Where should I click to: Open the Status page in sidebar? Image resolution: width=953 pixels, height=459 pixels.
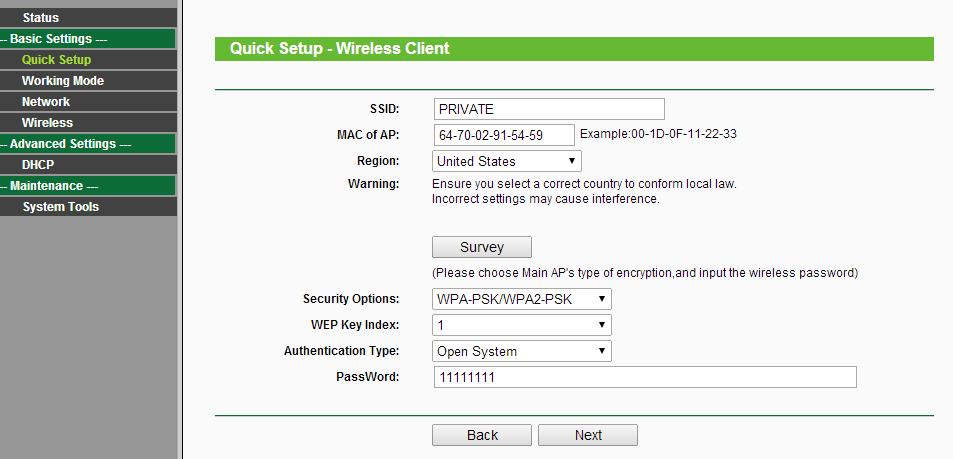(88, 18)
